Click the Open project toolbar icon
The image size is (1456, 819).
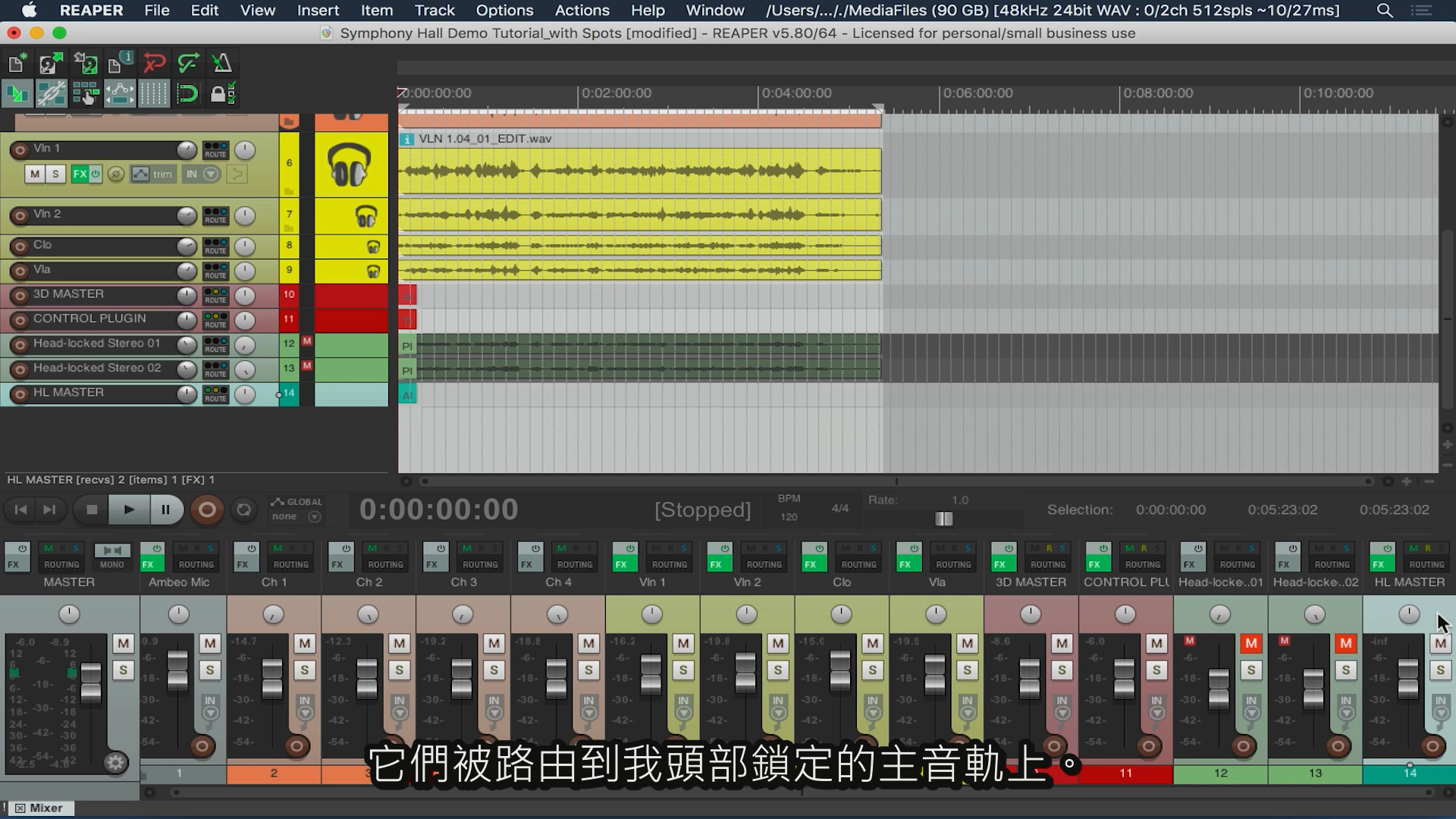tap(51, 63)
